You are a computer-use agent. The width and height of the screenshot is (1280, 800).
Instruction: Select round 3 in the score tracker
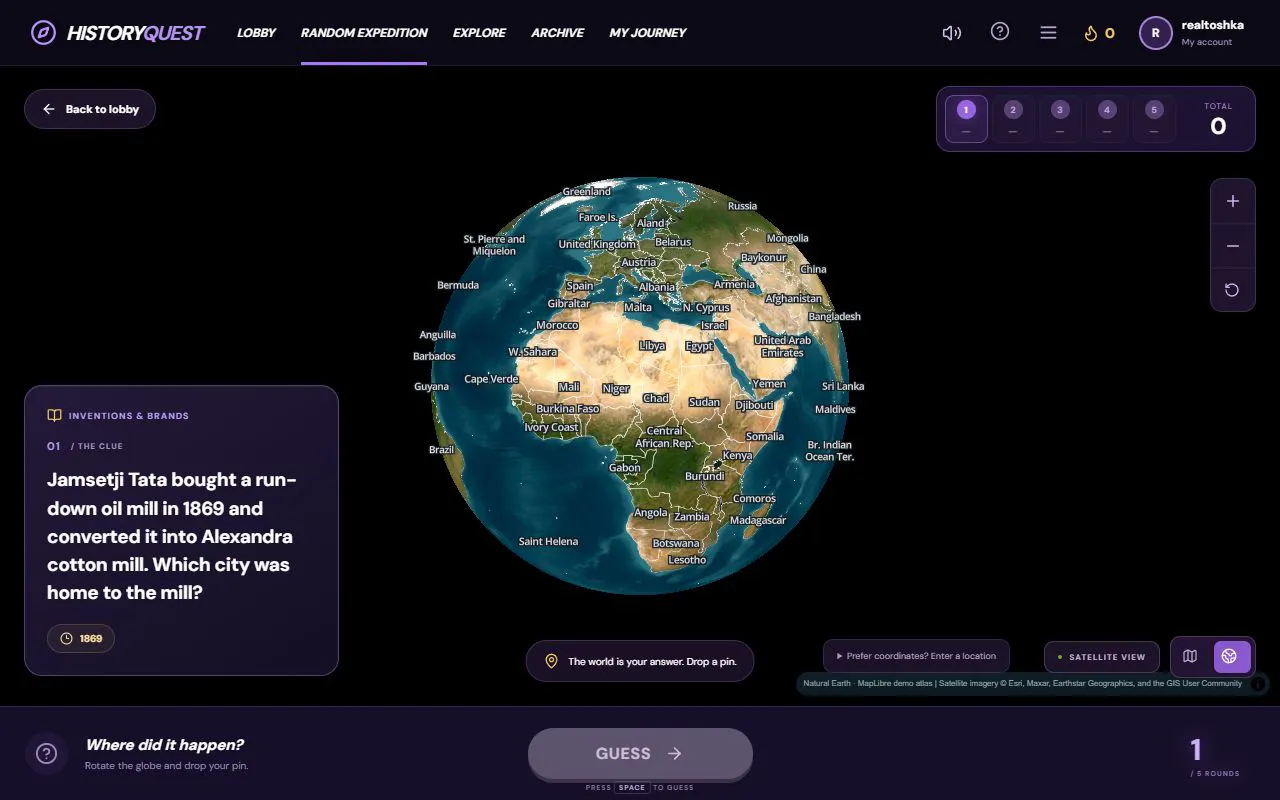pyautogui.click(x=1060, y=119)
